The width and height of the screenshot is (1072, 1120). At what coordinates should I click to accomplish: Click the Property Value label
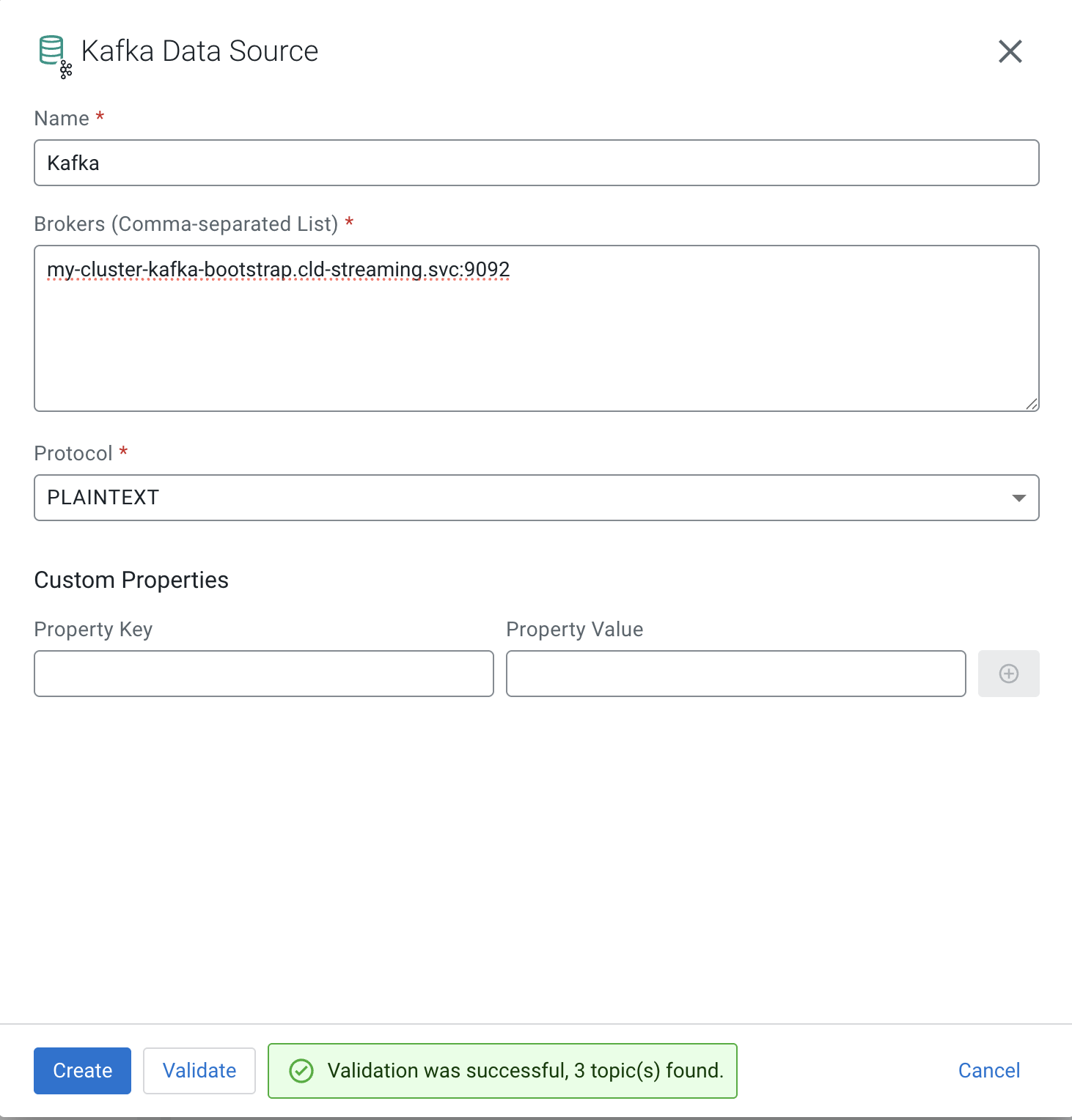pyautogui.click(x=574, y=630)
